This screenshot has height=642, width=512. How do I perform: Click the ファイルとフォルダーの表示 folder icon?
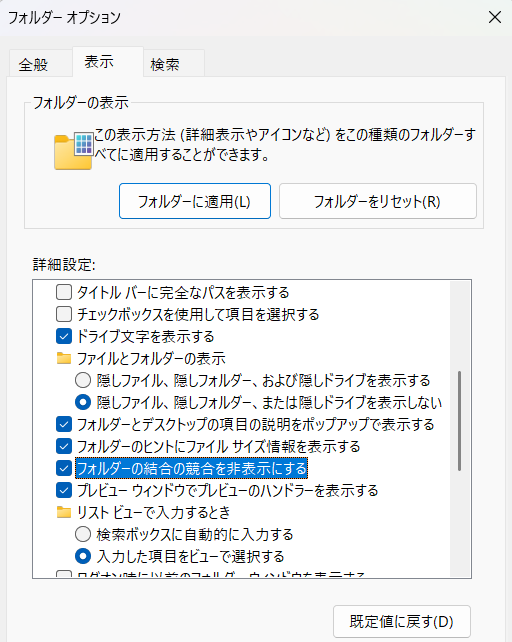point(64,358)
